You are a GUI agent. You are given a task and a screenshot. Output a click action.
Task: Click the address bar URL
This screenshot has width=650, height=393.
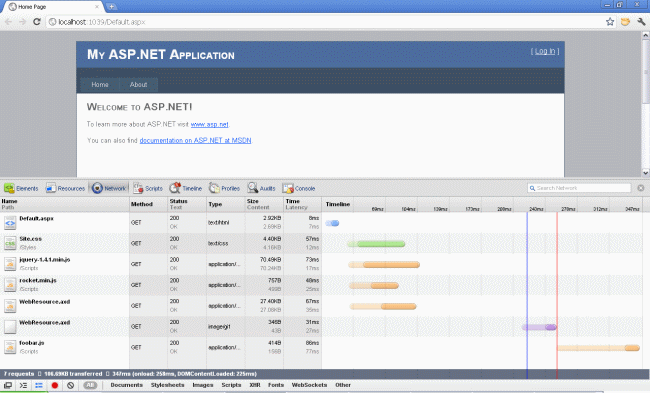pos(102,22)
